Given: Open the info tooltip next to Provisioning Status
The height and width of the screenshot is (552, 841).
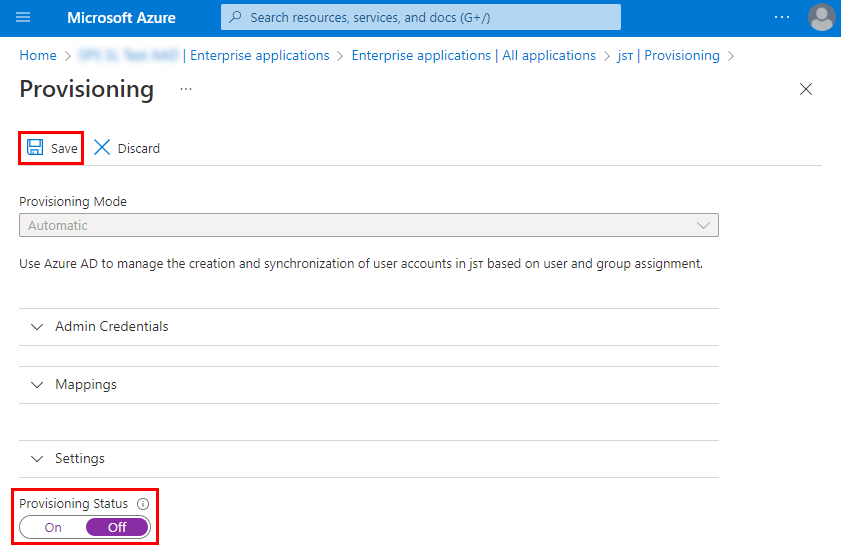Looking at the screenshot, I should point(143,504).
